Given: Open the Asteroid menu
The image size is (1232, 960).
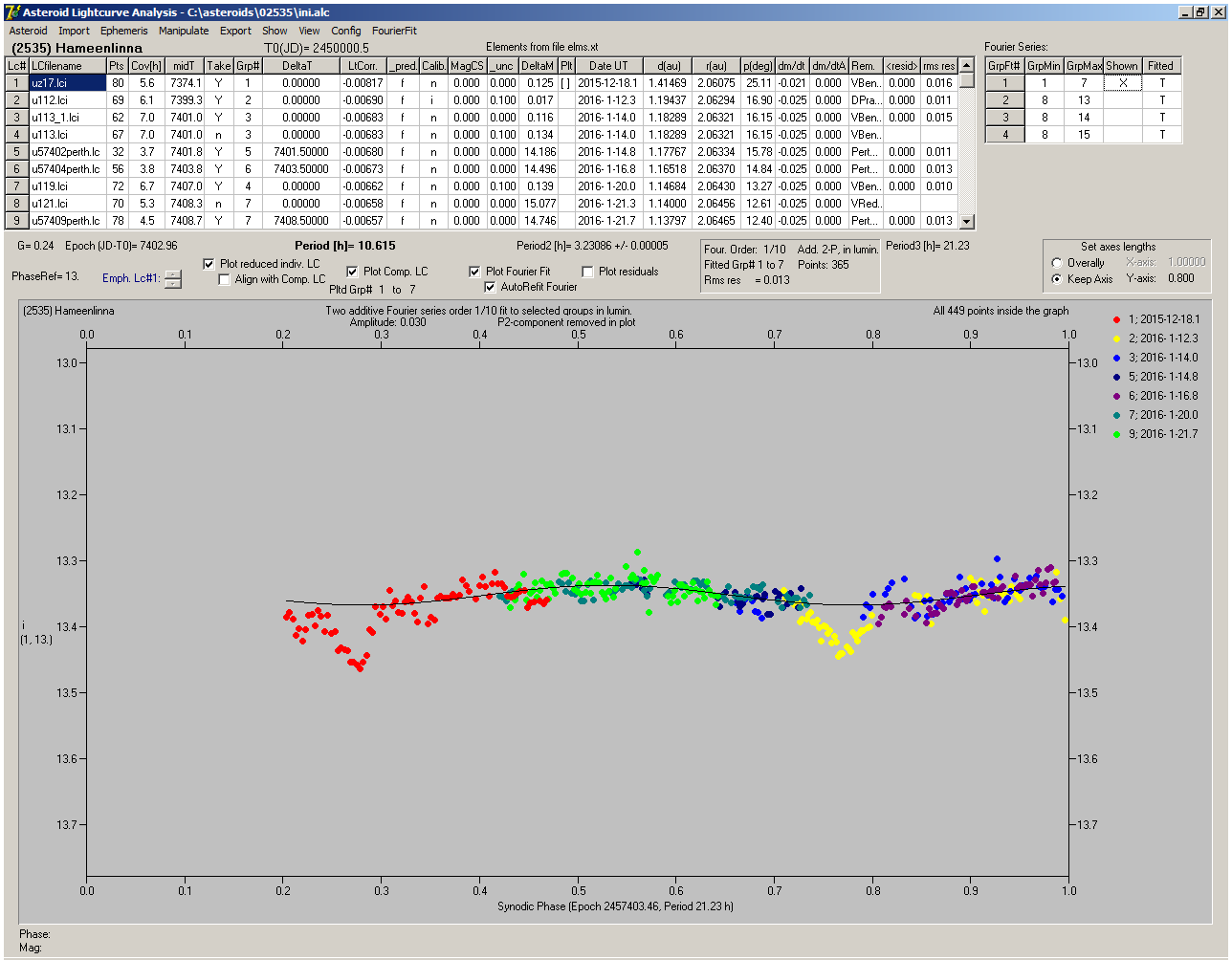Looking at the screenshot, I should 28,31.
